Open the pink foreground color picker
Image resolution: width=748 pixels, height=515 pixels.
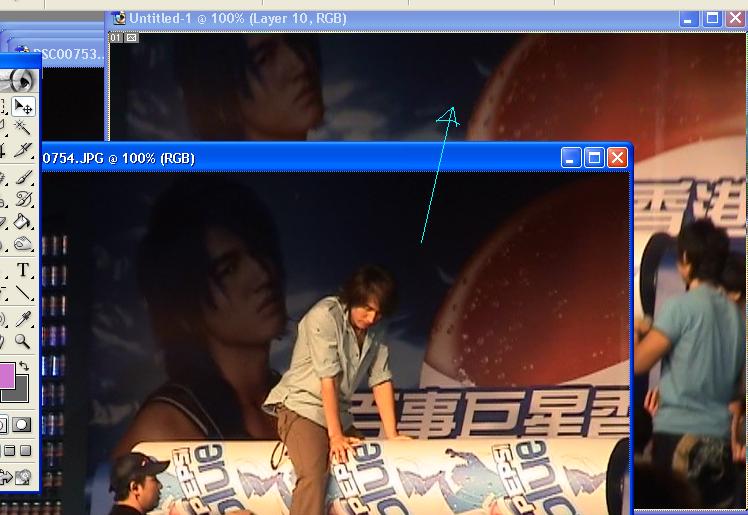pyautogui.click(x=7, y=375)
